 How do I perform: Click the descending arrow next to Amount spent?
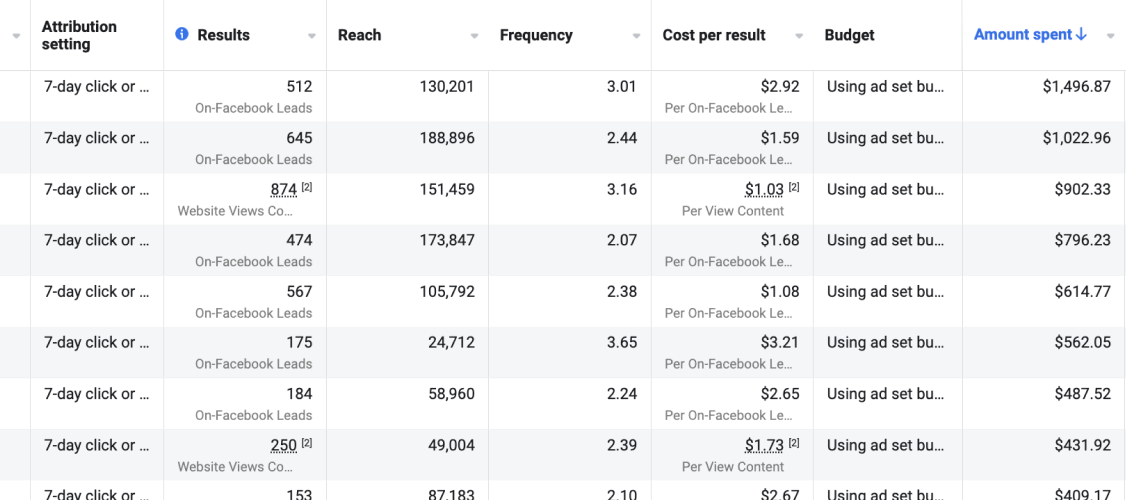pos(1081,35)
